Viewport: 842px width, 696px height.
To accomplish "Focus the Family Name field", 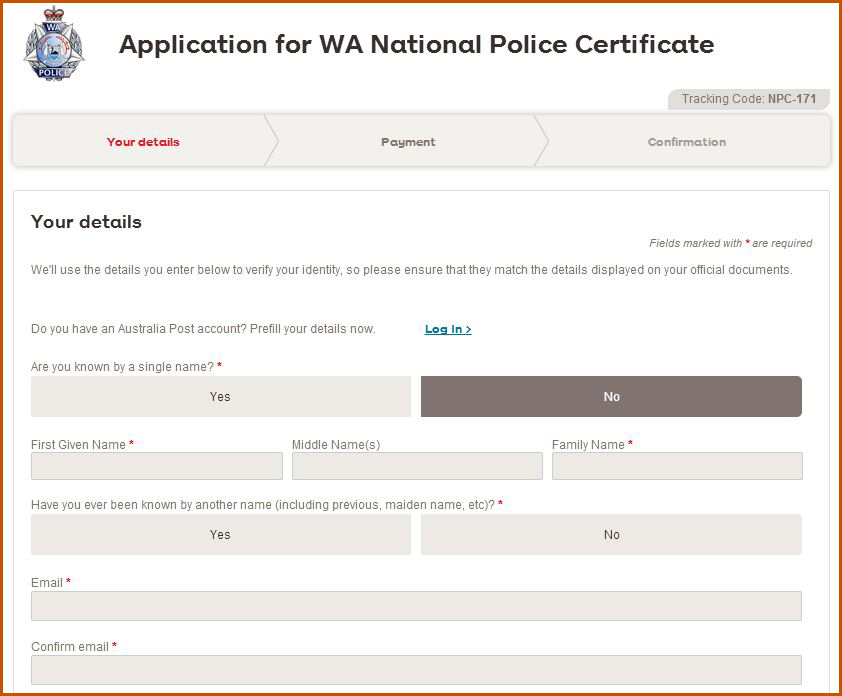I will [x=677, y=466].
